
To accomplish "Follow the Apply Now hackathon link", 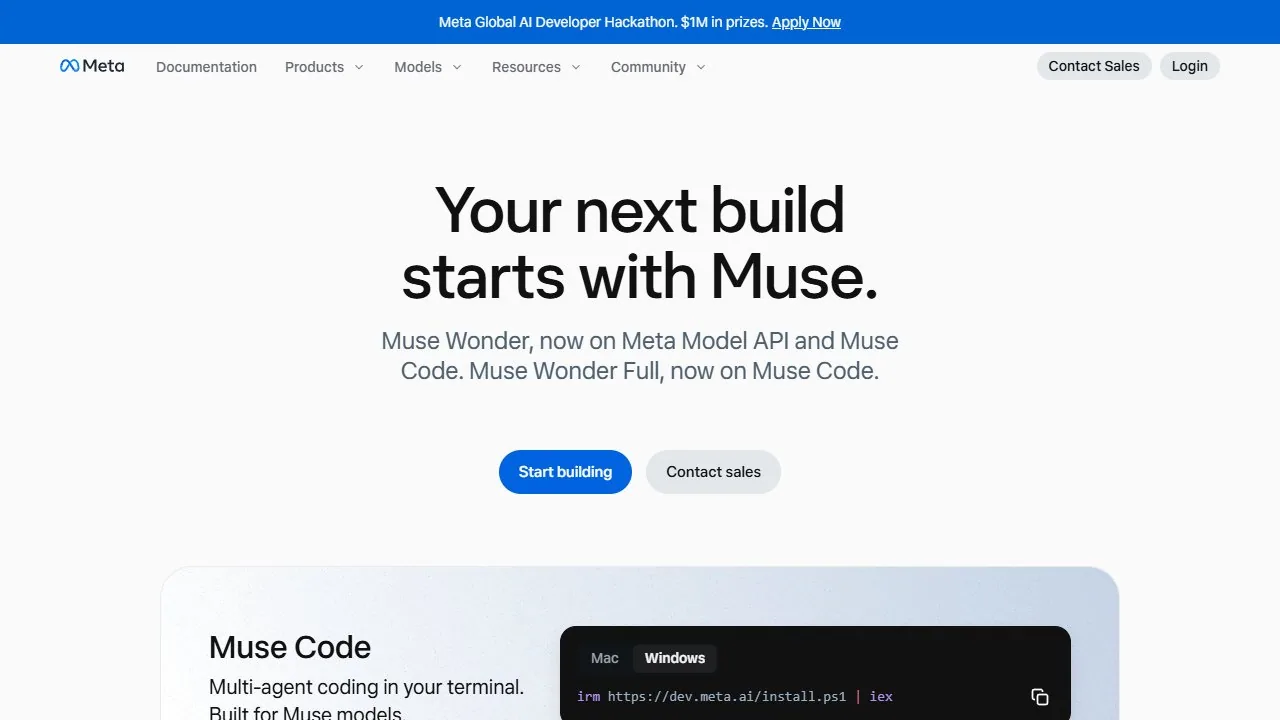I will [x=806, y=22].
